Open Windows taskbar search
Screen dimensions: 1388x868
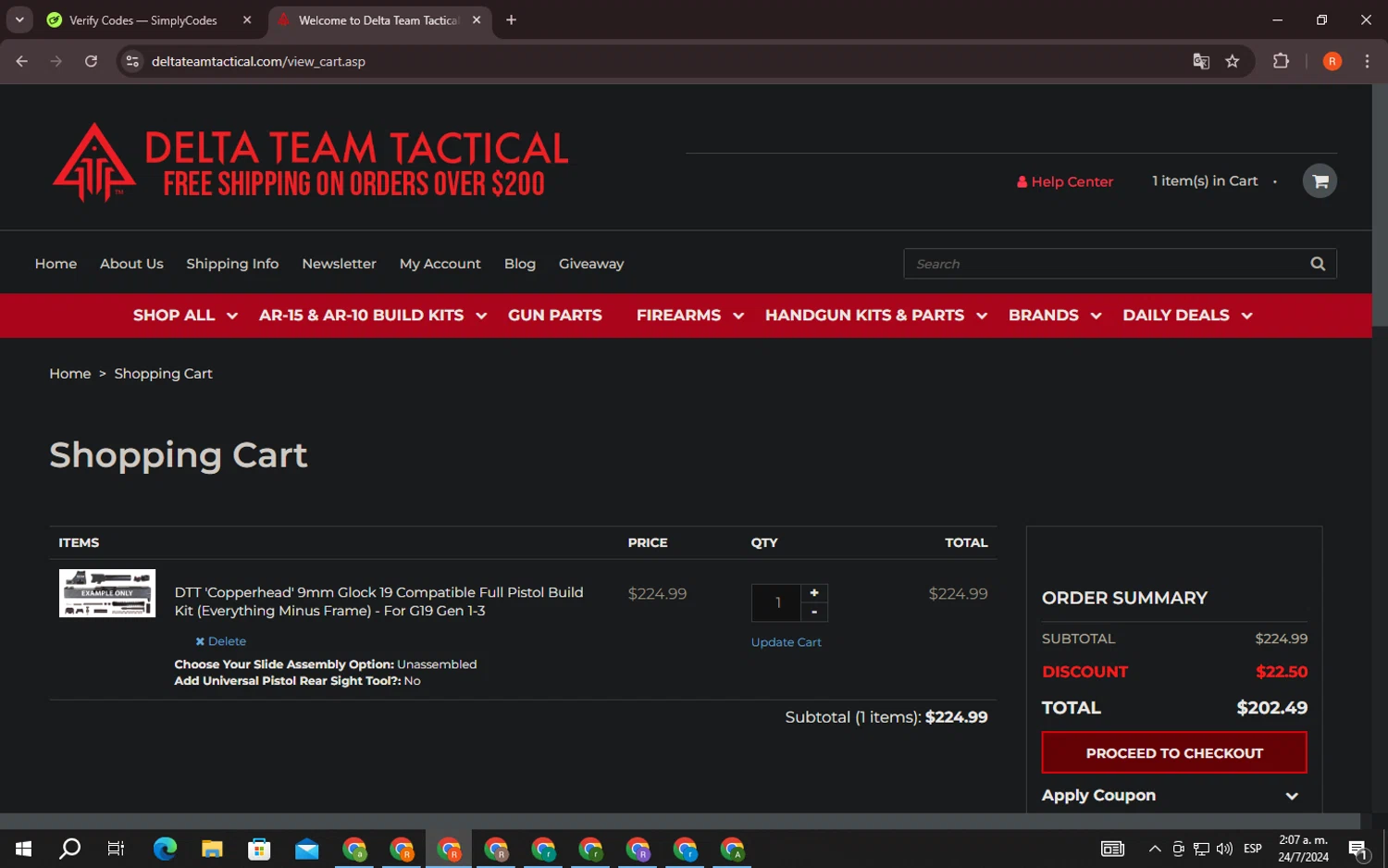coord(69,849)
